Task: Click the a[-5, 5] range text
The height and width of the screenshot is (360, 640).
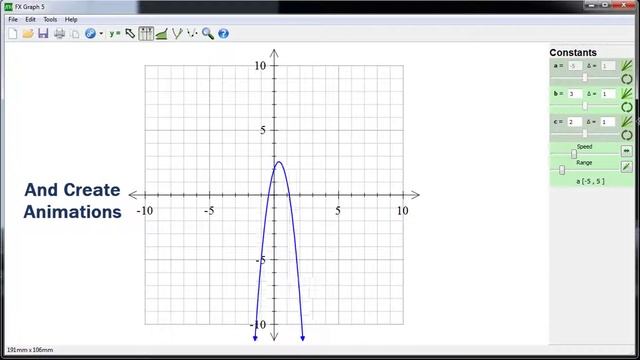Action: (x=590, y=181)
